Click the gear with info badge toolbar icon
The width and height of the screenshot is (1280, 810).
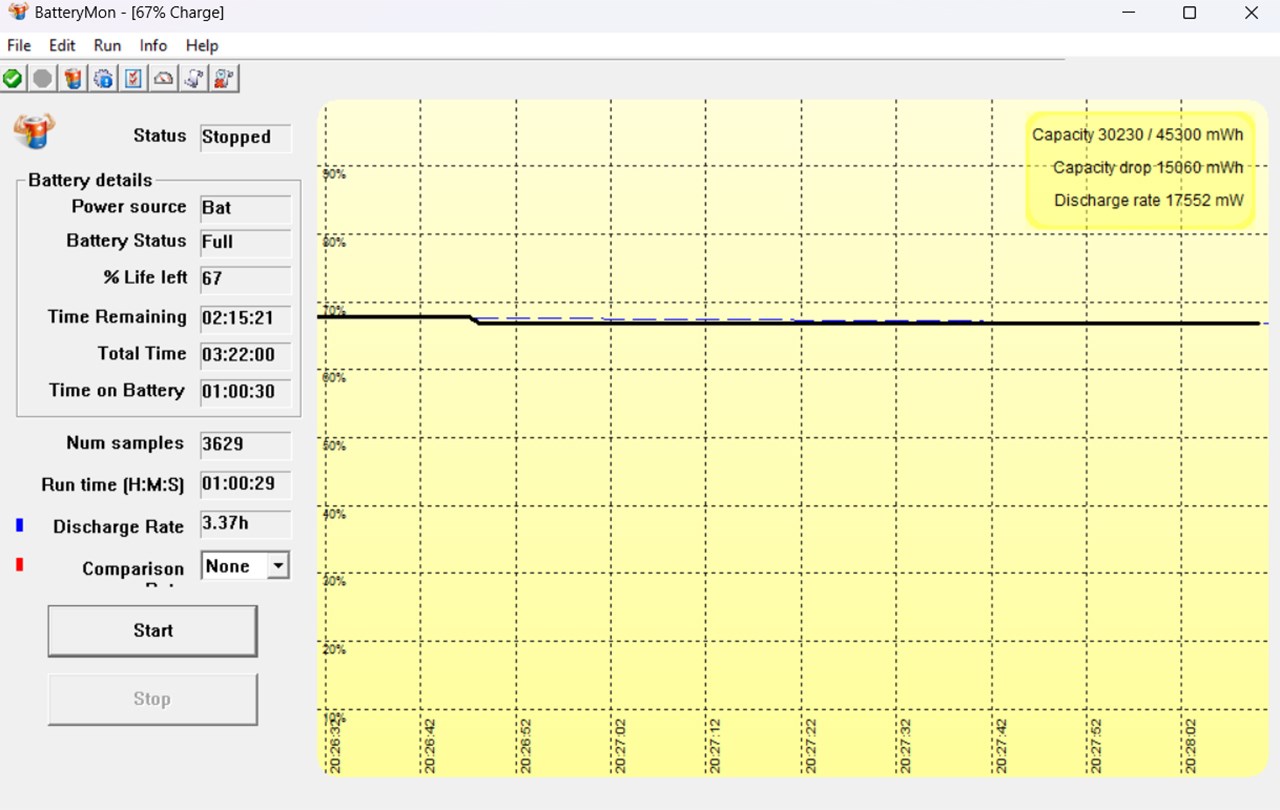(x=103, y=78)
